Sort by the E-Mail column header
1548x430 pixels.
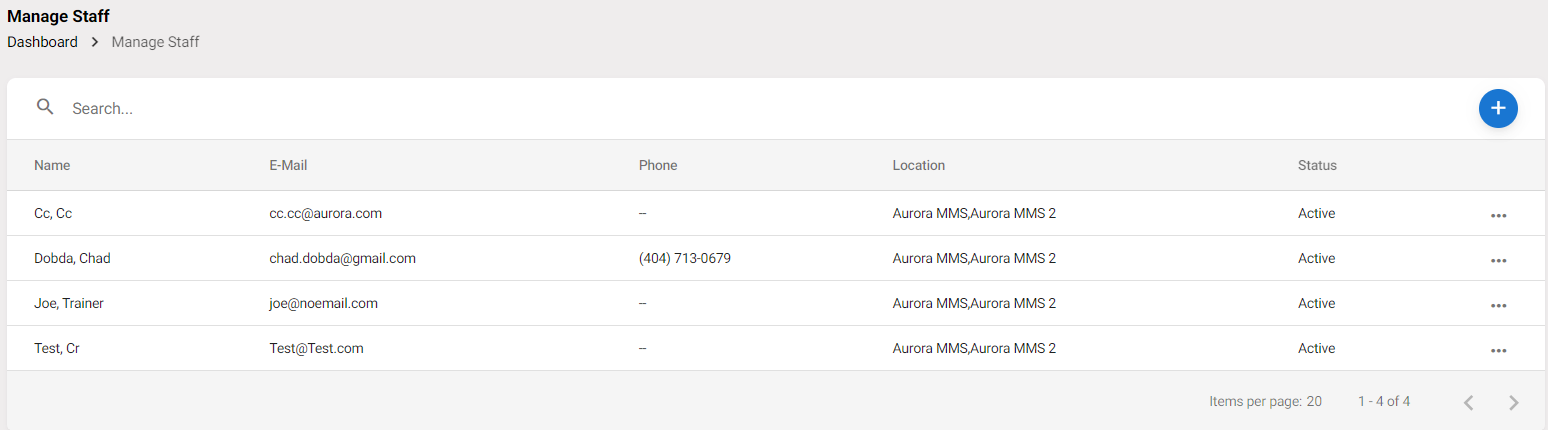pos(288,165)
